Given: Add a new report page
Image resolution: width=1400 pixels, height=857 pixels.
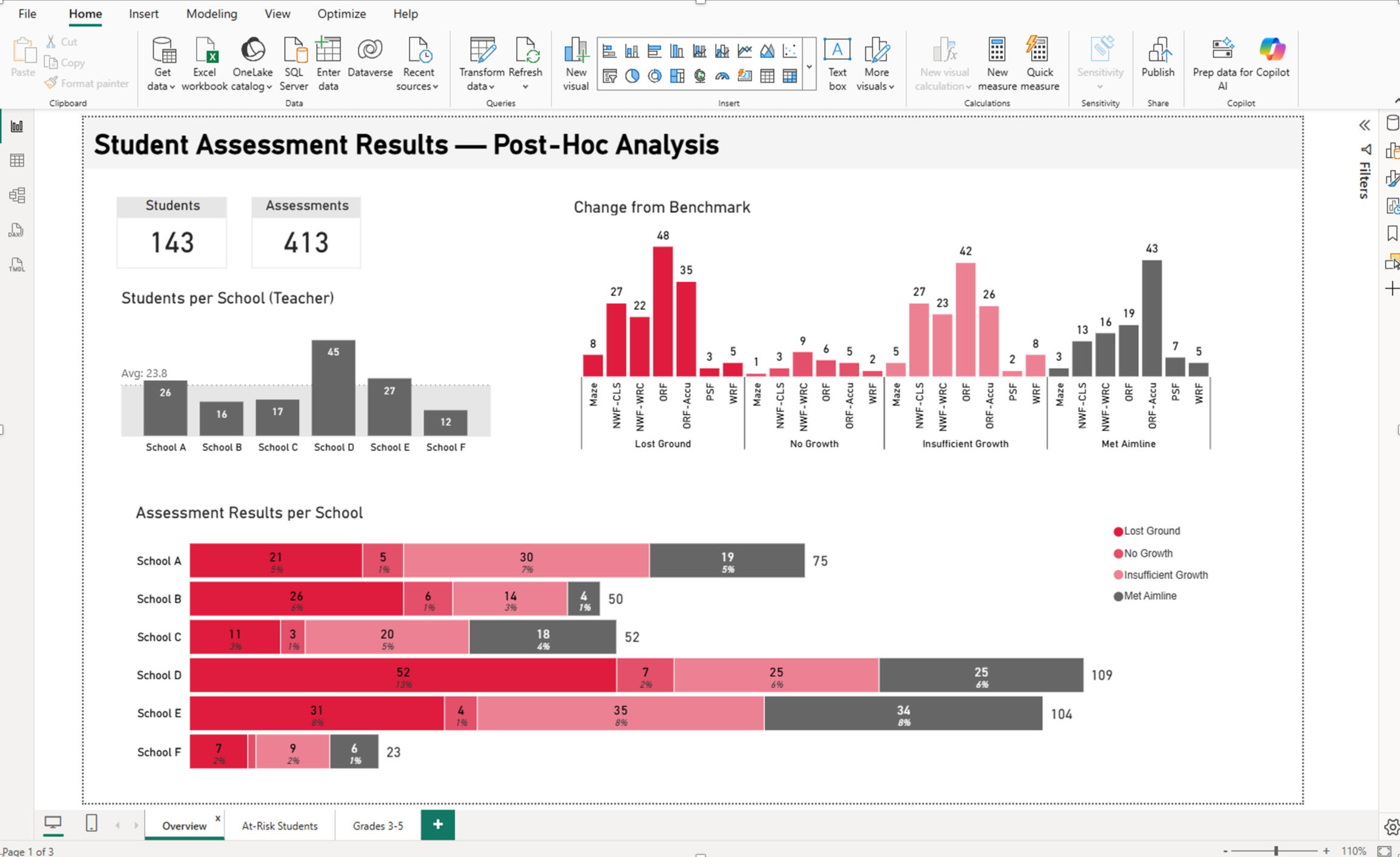Looking at the screenshot, I should [438, 824].
